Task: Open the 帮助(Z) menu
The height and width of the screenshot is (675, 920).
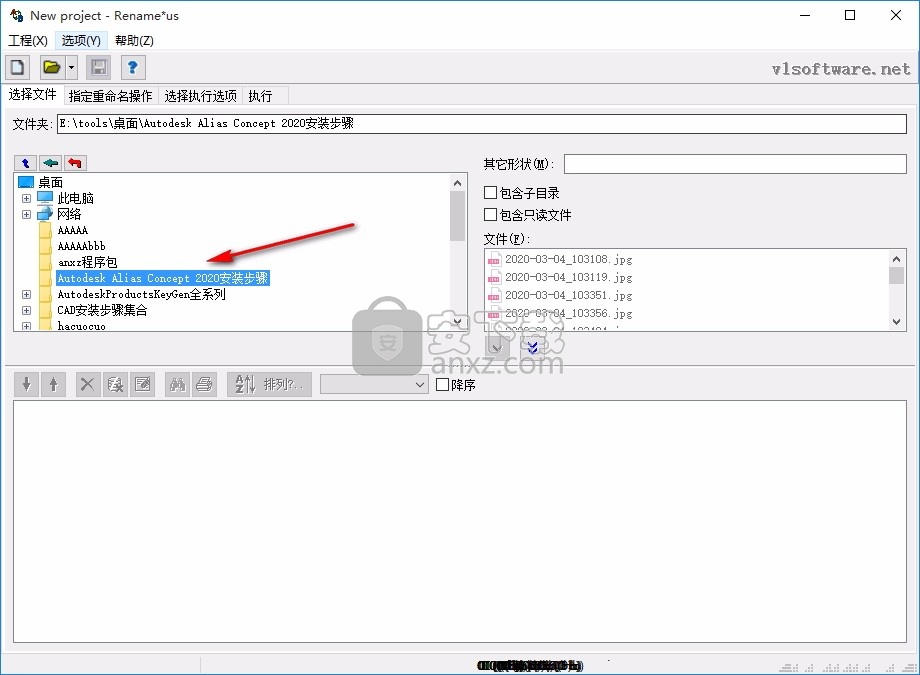Action: point(134,40)
